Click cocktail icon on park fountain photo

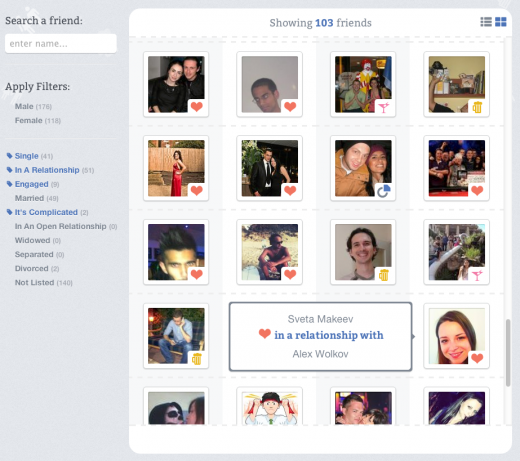(477, 275)
